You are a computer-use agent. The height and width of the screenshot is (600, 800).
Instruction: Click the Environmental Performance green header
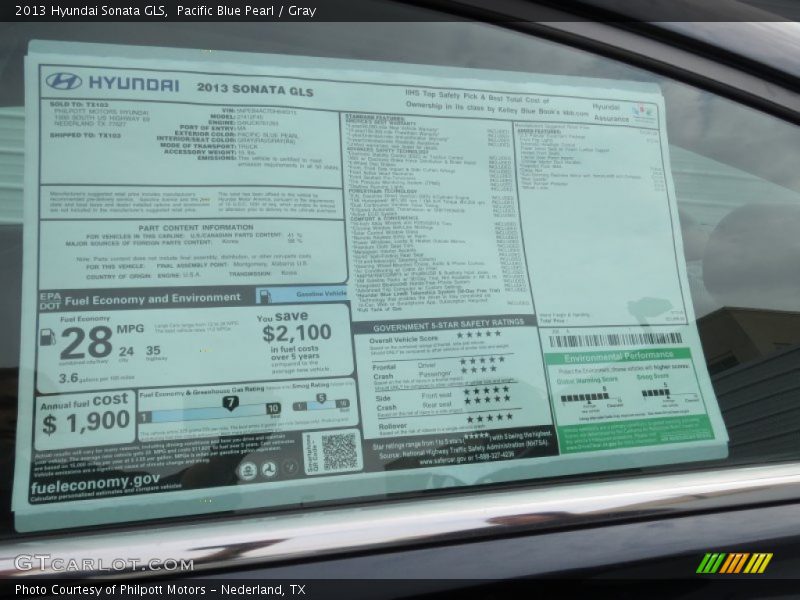pyautogui.click(x=619, y=356)
